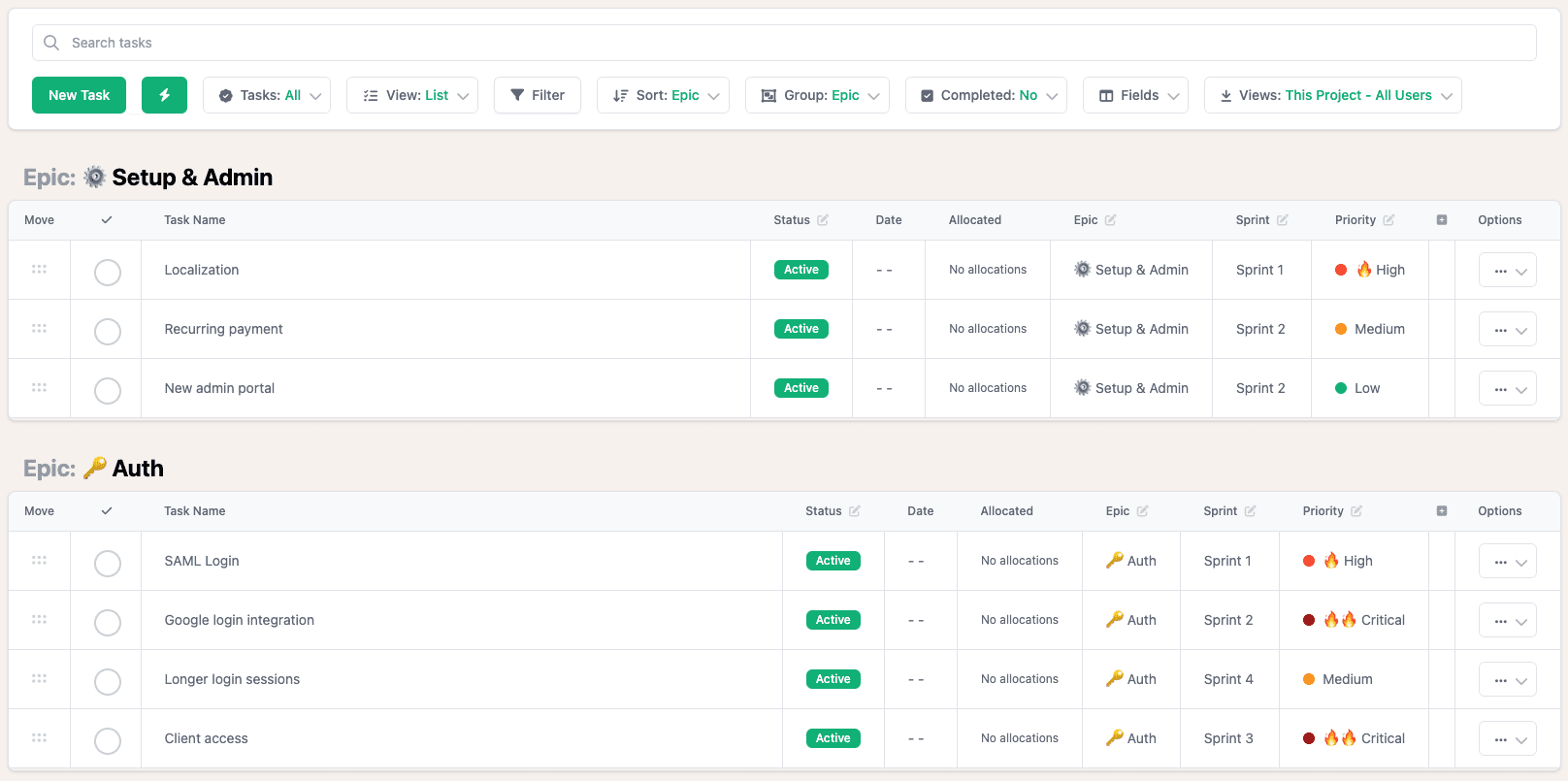The height and width of the screenshot is (781, 1568).
Task: Open the Tasks: All dropdown
Action: coord(267,95)
